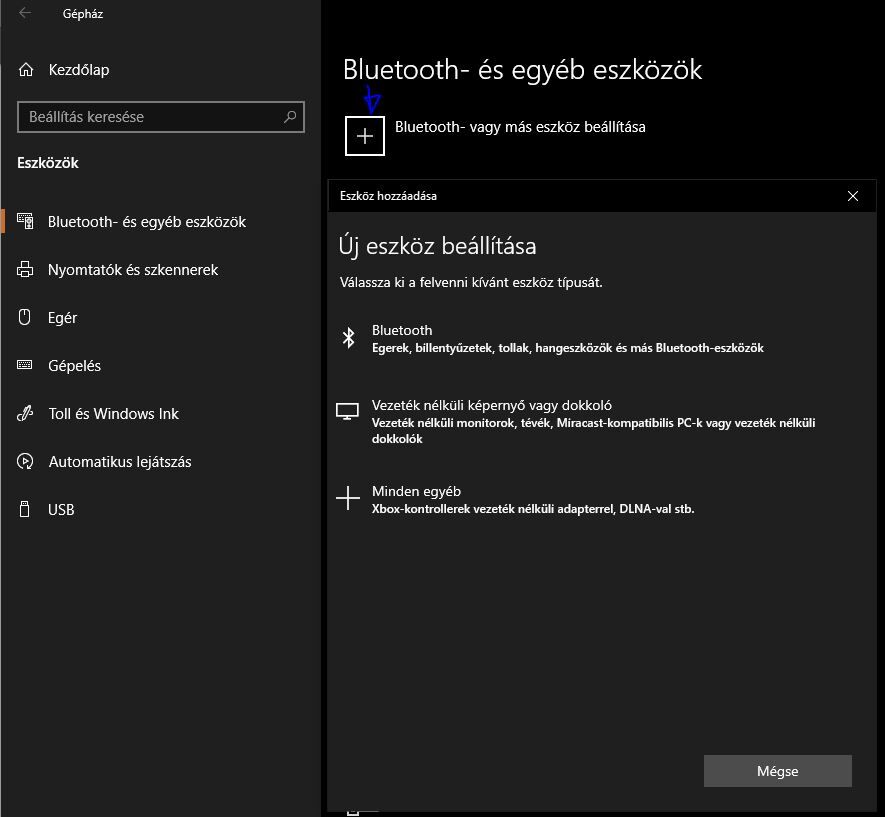Open the Kezdőlap label
Screen dimensions: 885x817
pyautogui.click(x=78, y=70)
